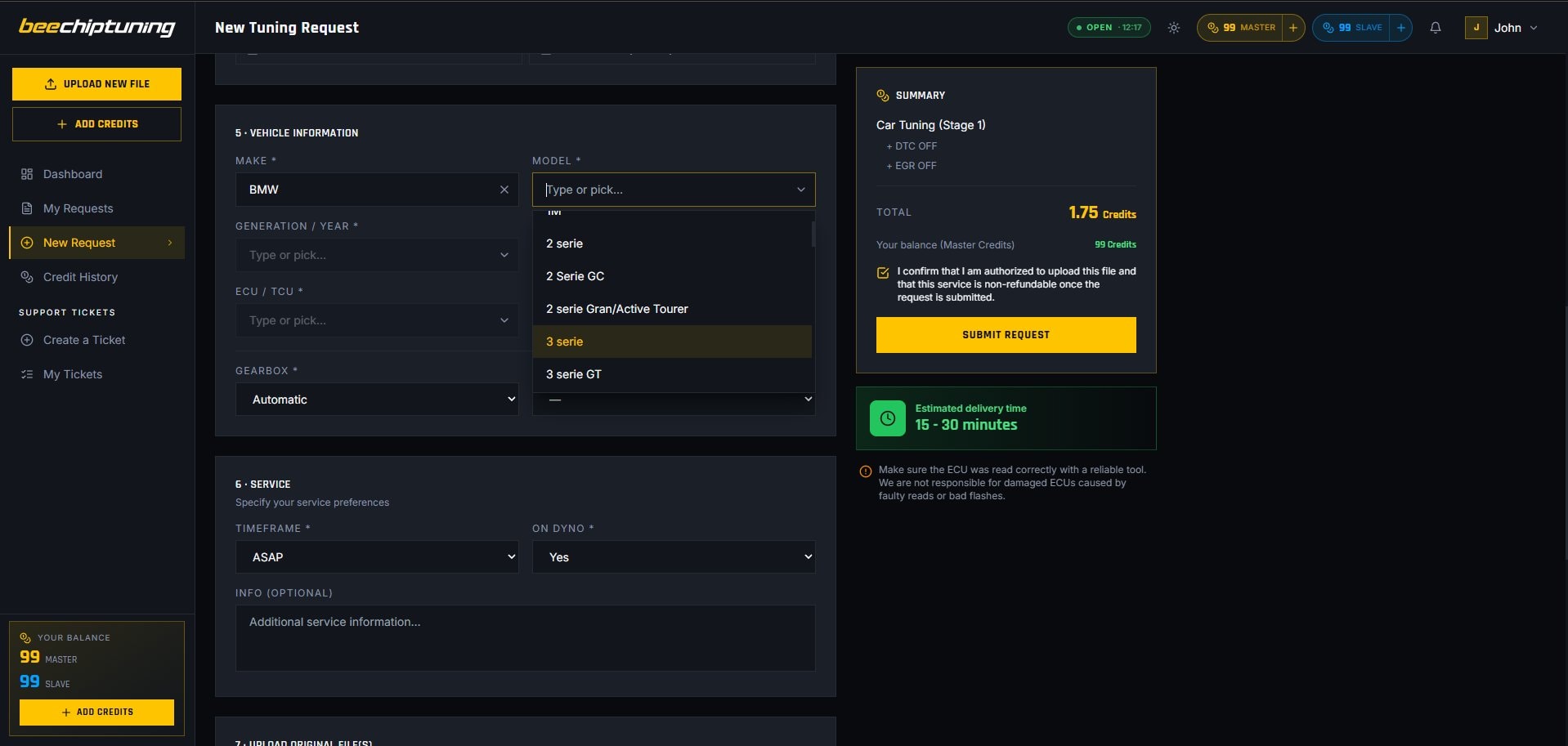1568x746 pixels.
Task: Click 'Car Tuning (Stage 1)' summary title
Action: [x=931, y=125]
